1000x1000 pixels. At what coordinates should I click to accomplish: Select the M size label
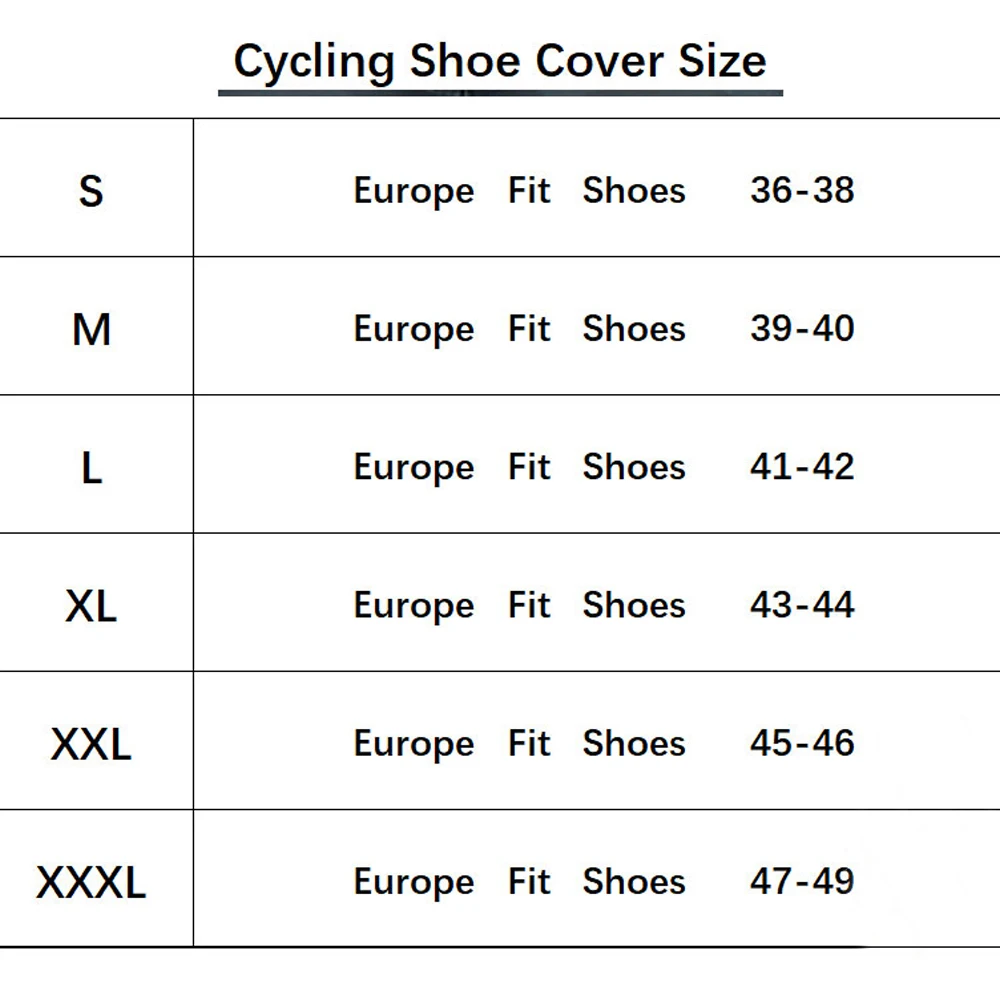[91, 329]
